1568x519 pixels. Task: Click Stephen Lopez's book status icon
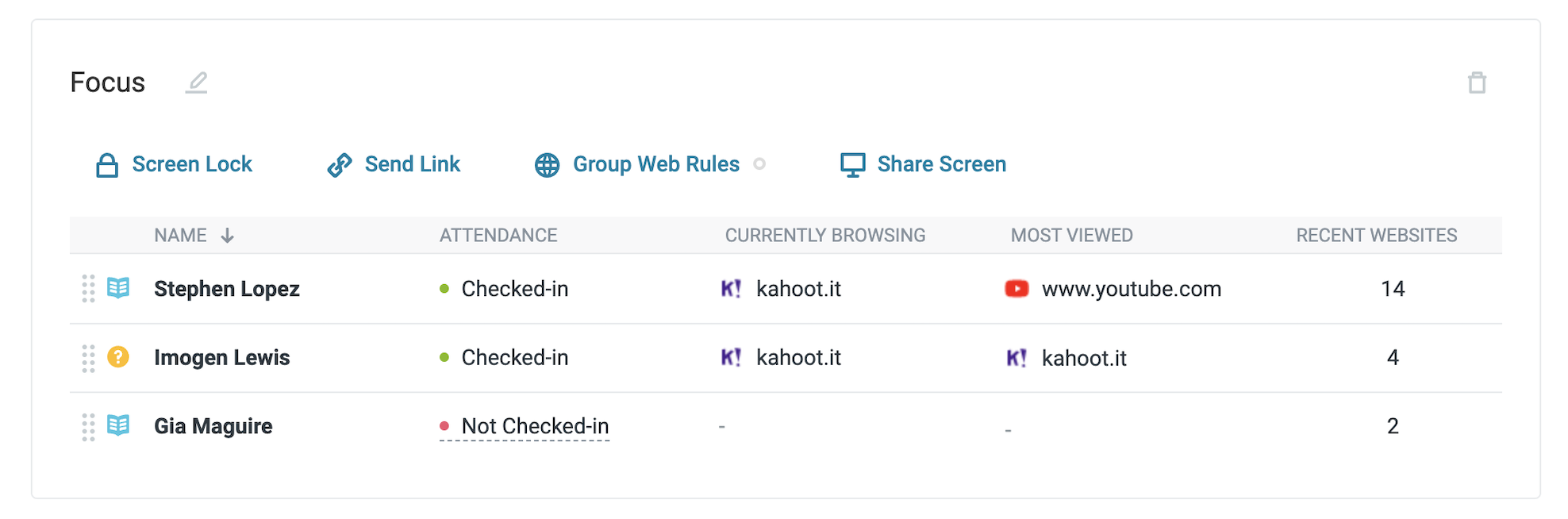tap(118, 288)
